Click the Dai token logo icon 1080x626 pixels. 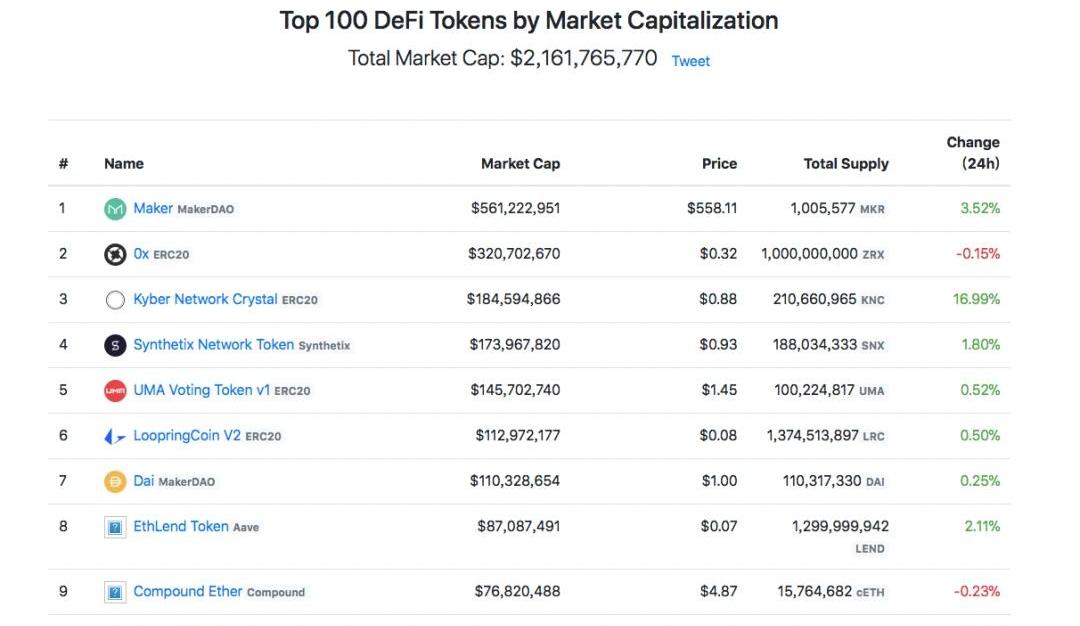coord(115,482)
